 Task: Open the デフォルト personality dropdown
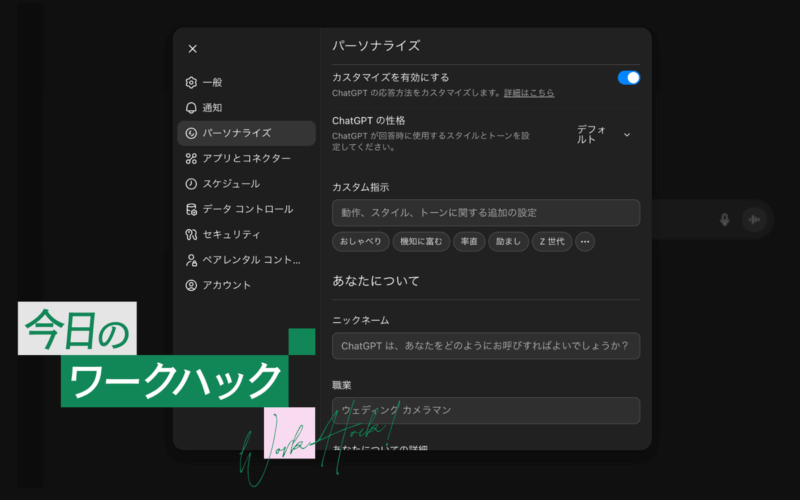click(603, 134)
